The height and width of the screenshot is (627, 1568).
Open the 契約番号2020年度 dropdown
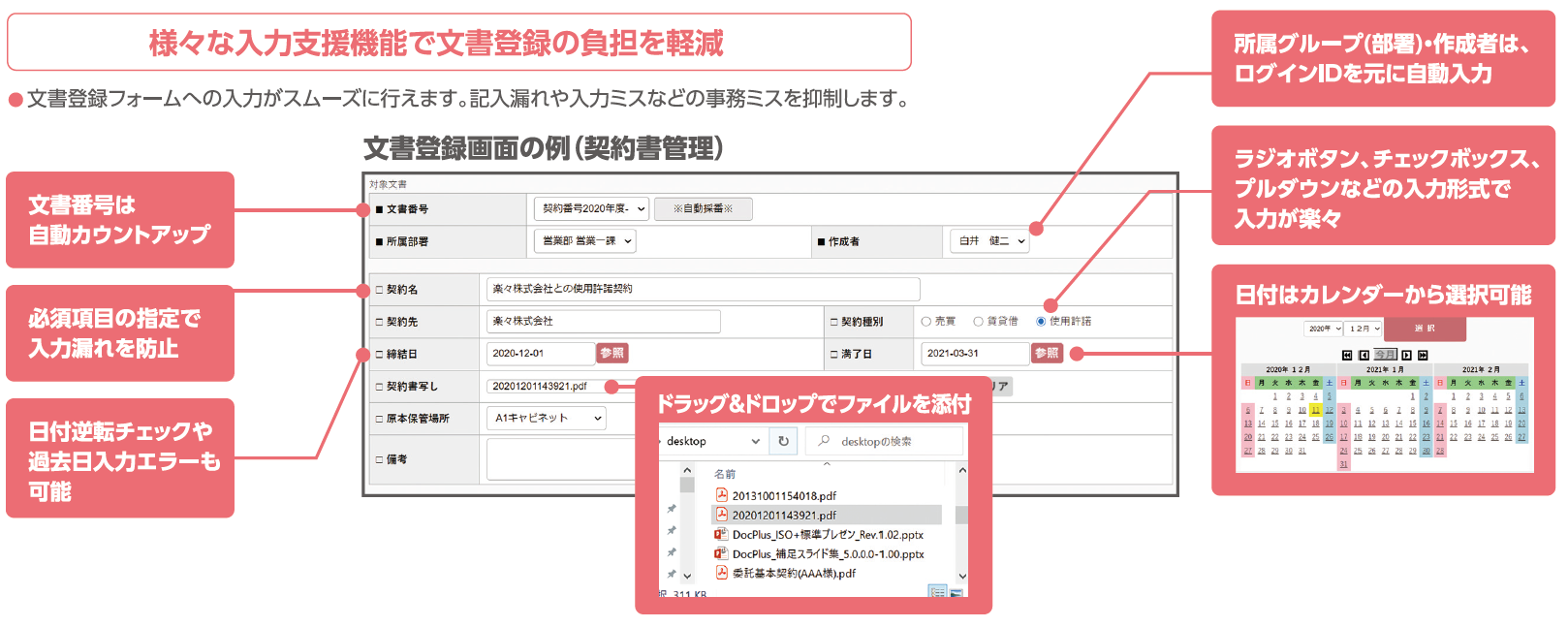tap(592, 208)
